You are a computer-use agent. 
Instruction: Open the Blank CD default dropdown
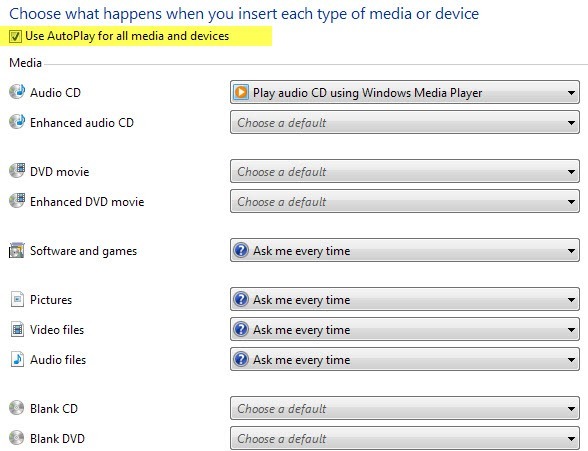(405, 408)
